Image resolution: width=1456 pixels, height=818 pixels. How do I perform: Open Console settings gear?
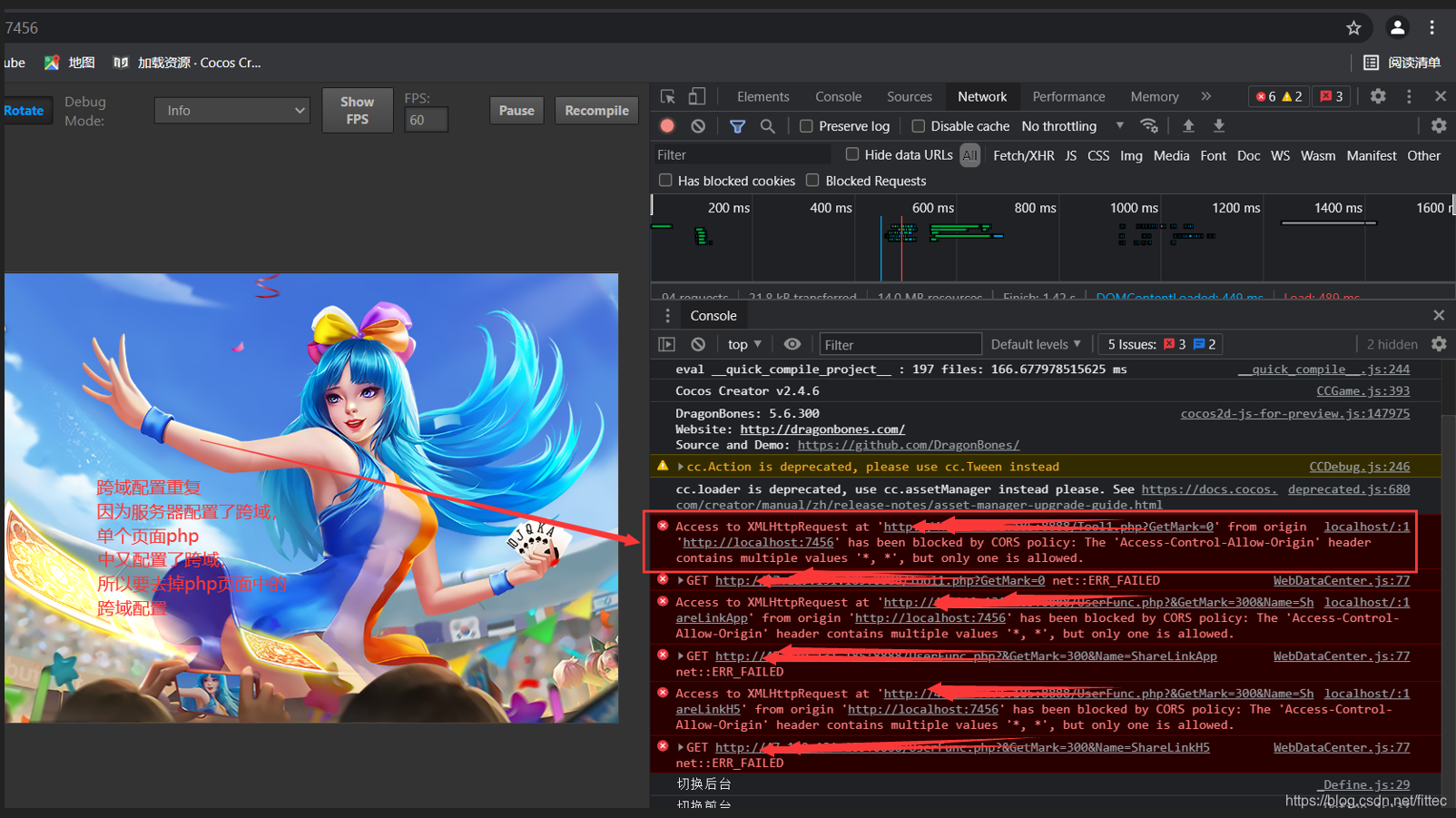pyautogui.click(x=1439, y=344)
